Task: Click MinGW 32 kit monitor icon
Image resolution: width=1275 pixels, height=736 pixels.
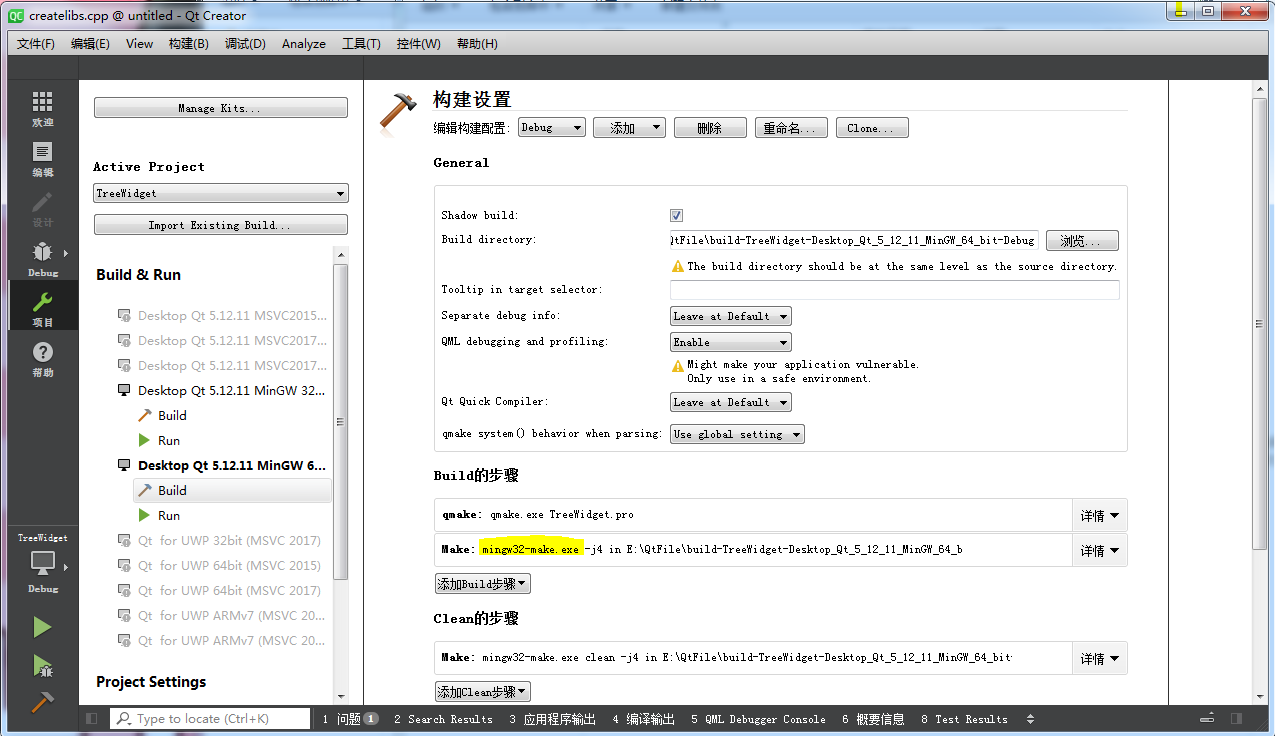Action: [124, 391]
